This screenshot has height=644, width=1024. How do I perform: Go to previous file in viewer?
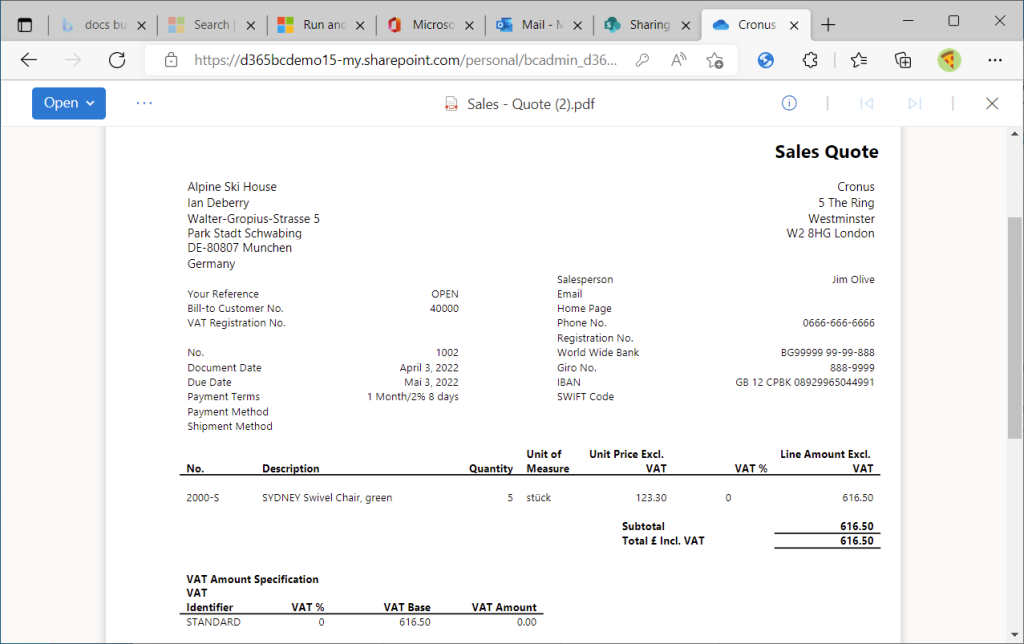867,103
